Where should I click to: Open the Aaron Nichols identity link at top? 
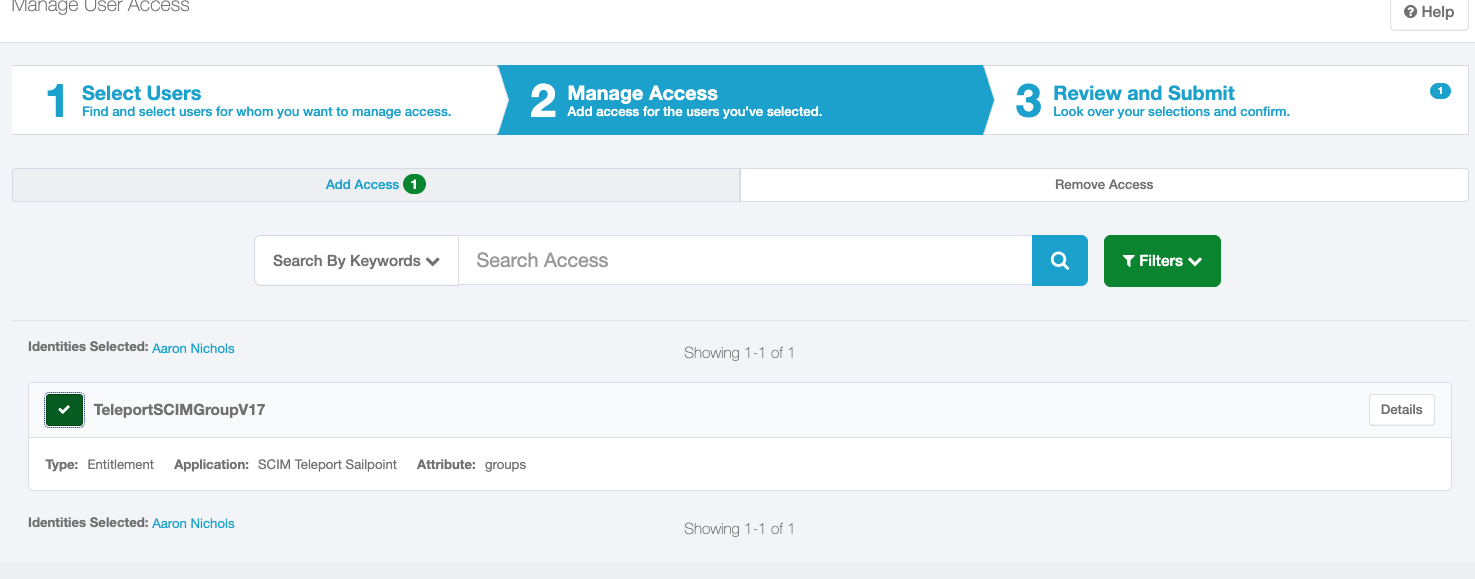(x=193, y=348)
